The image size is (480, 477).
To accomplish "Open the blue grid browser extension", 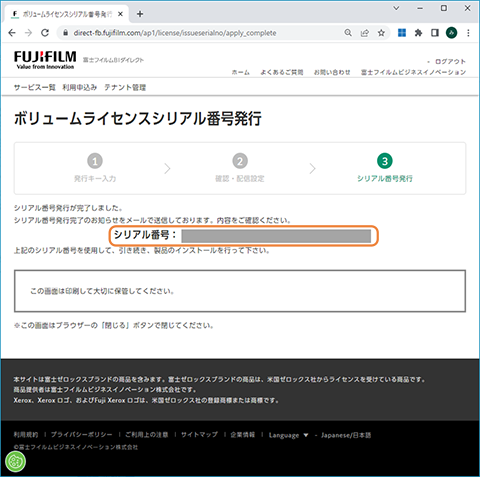I will coord(402,33).
